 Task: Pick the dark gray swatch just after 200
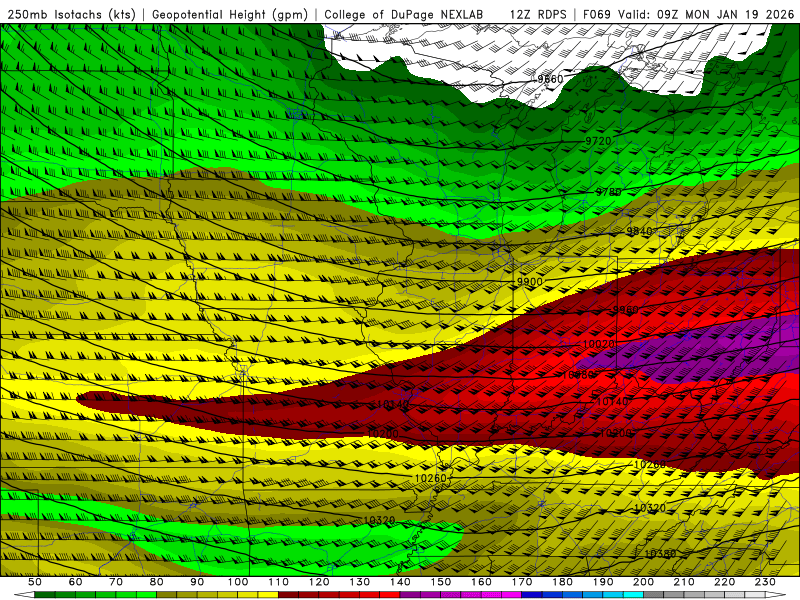[x=654, y=595]
